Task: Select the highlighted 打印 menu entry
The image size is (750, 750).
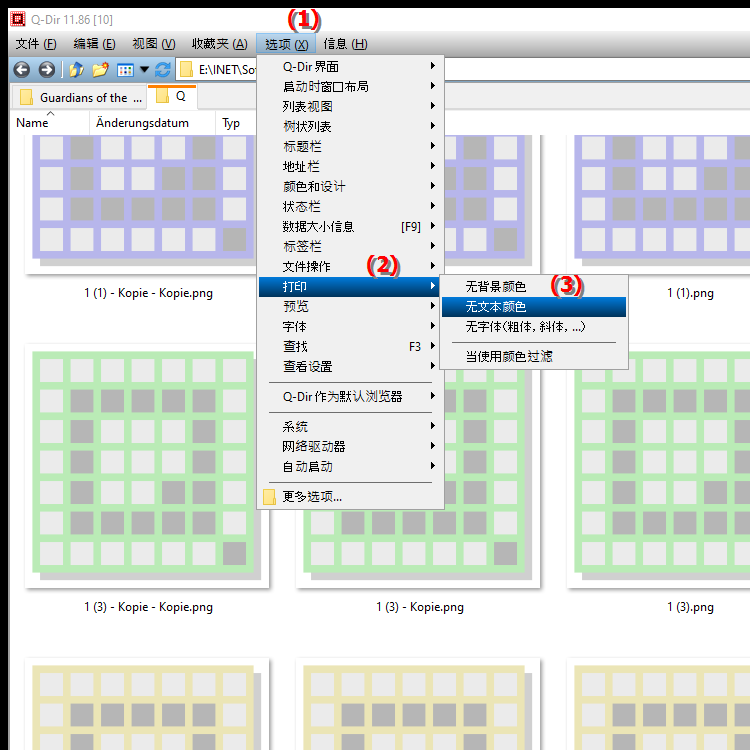Action: [x=351, y=286]
